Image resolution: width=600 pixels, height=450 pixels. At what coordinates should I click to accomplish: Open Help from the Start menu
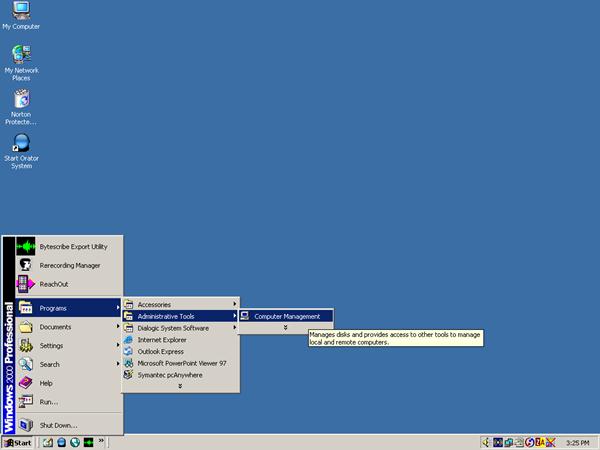pos(69,383)
